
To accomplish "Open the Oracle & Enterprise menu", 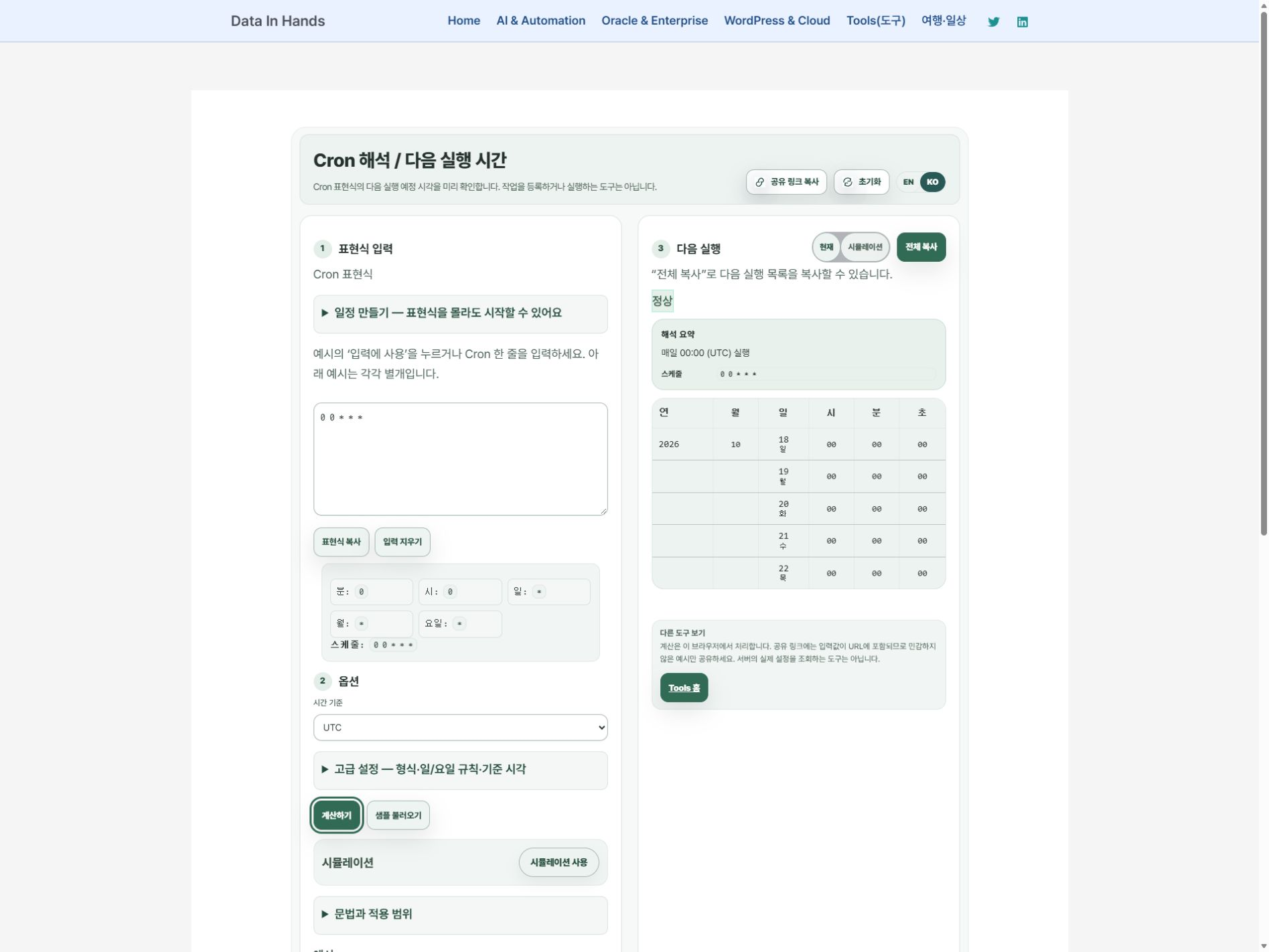I will click(654, 21).
